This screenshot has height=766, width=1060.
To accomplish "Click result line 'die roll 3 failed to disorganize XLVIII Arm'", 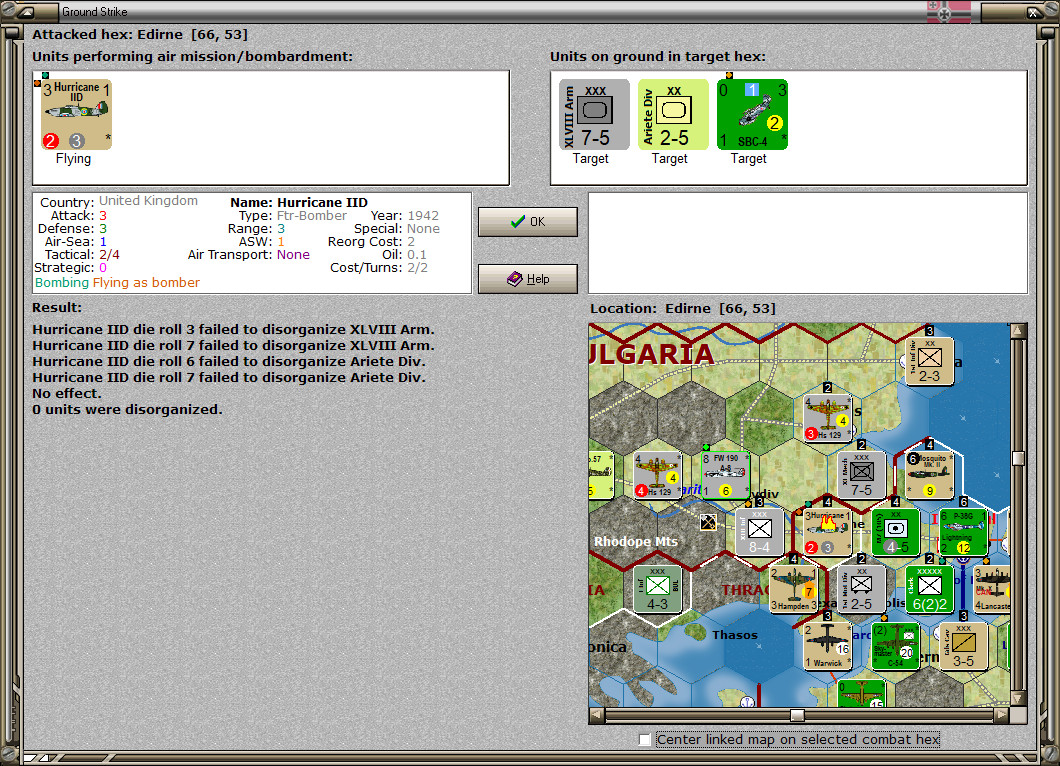I will [233, 330].
